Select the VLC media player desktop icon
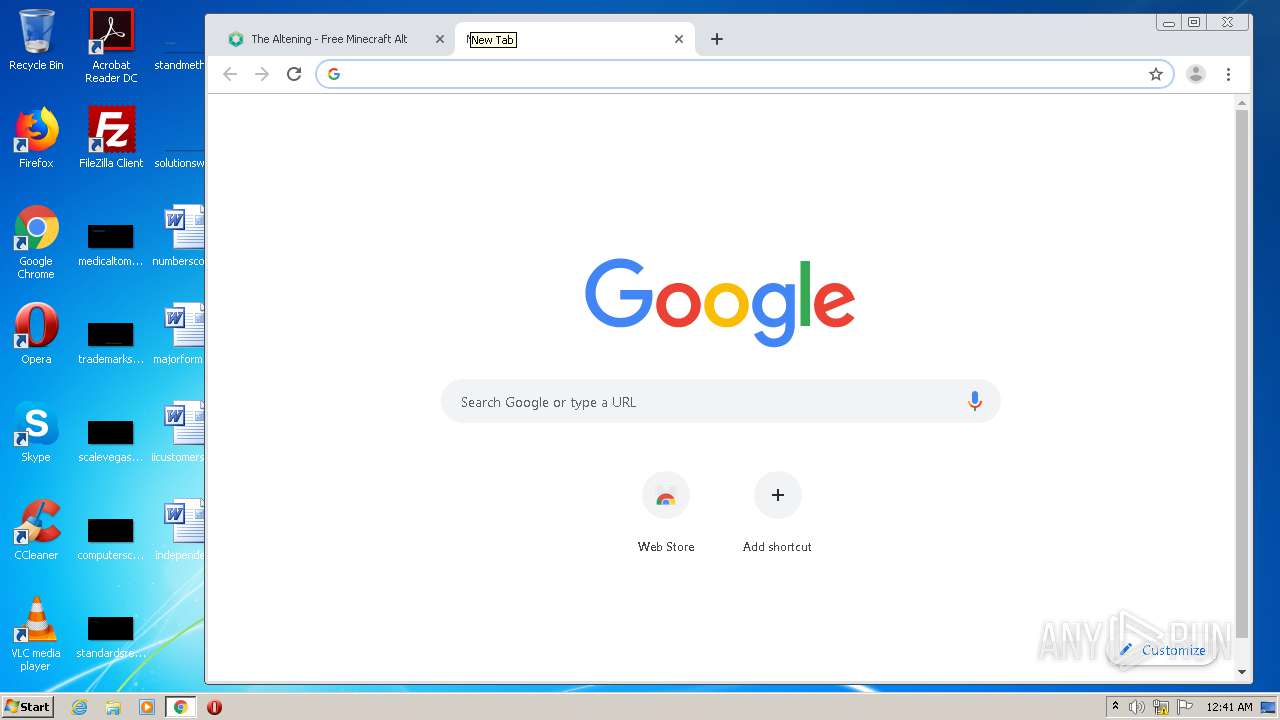Image resolution: width=1280 pixels, height=720 pixels. 36,634
